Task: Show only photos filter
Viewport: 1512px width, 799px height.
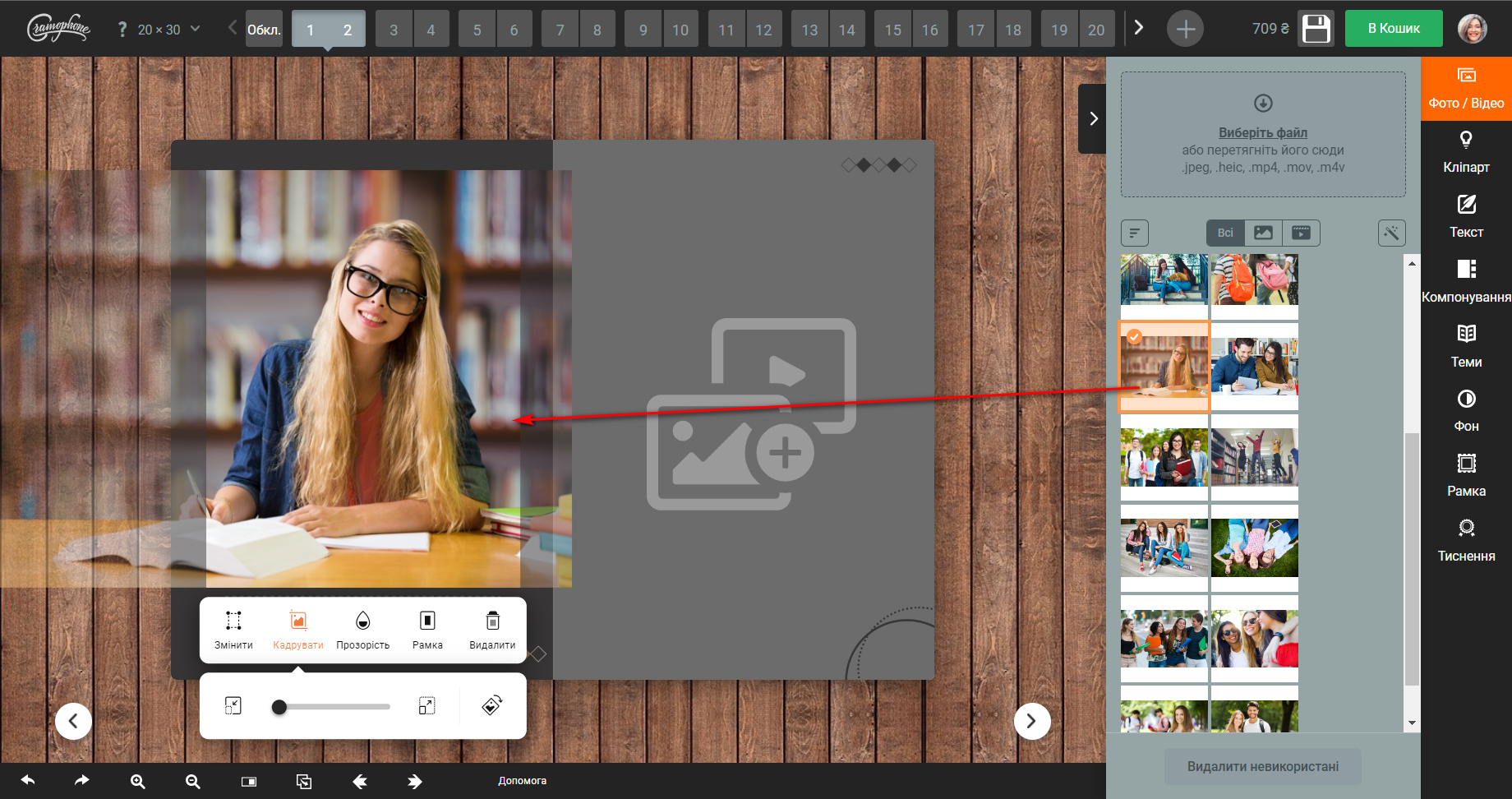Action: [x=1263, y=233]
